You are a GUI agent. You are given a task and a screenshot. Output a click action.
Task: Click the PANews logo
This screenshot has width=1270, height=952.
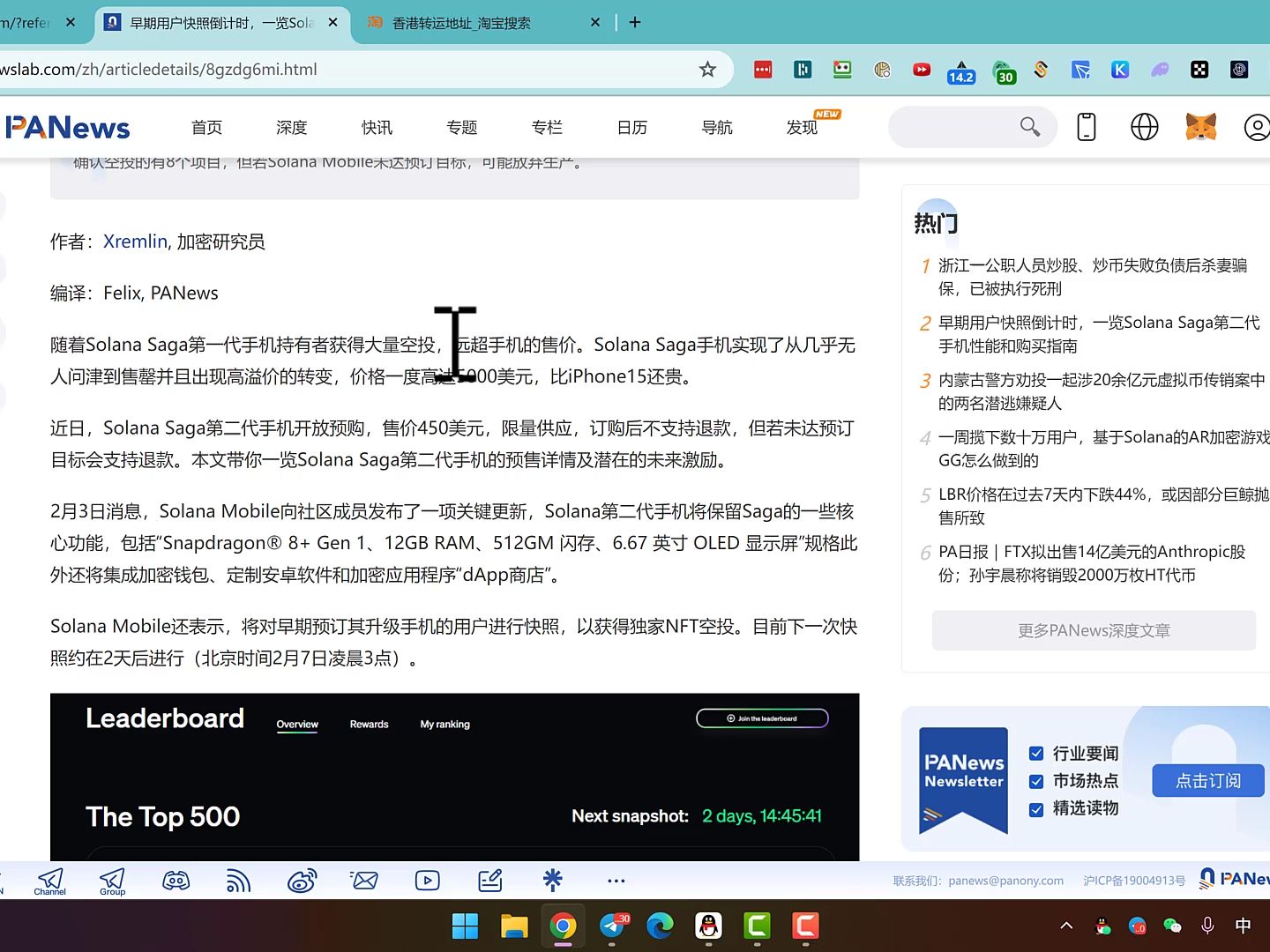point(67,127)
